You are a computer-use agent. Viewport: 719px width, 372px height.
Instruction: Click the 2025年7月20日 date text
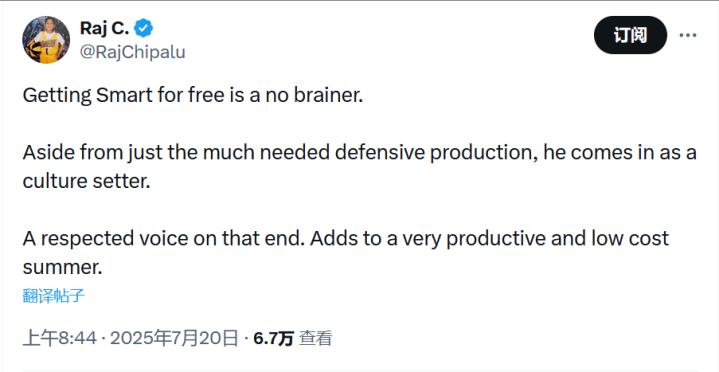(x=174, y=339)
